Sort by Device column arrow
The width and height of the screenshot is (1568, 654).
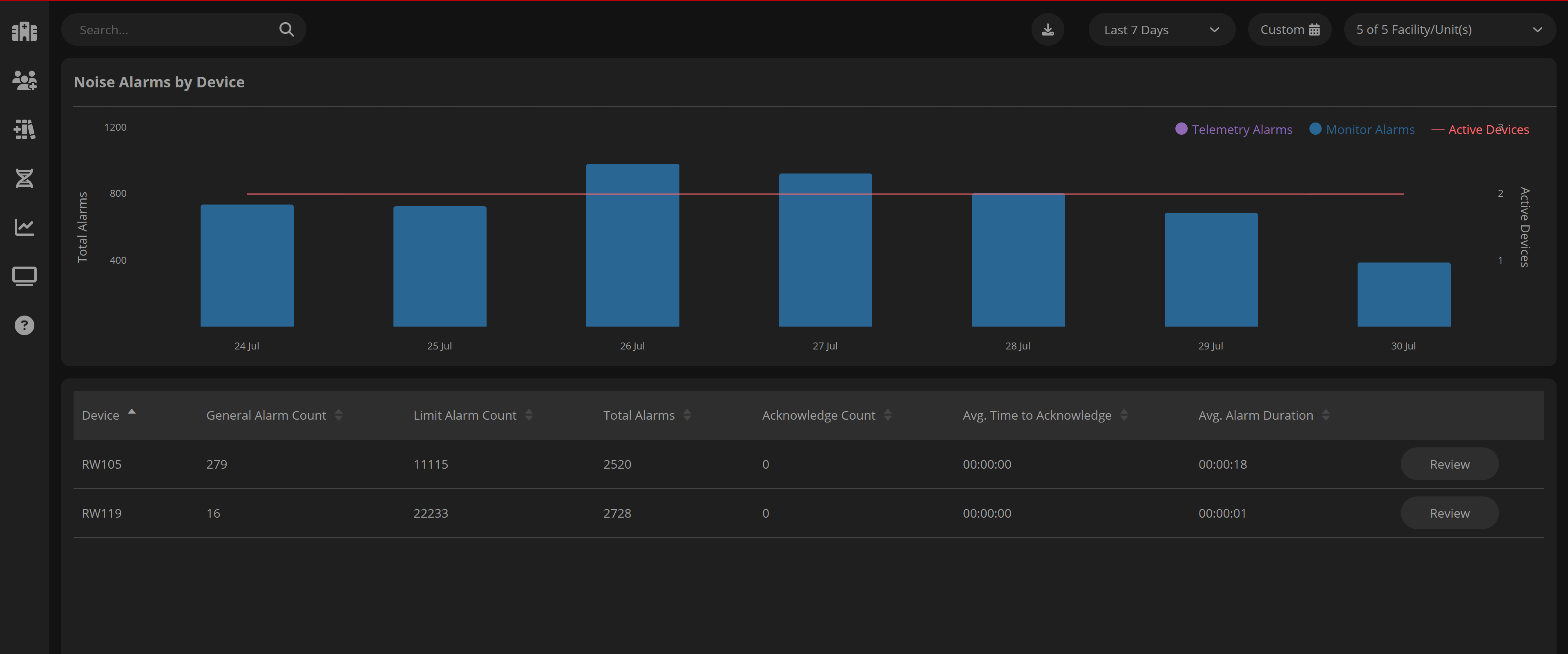[x=132, y=412]
